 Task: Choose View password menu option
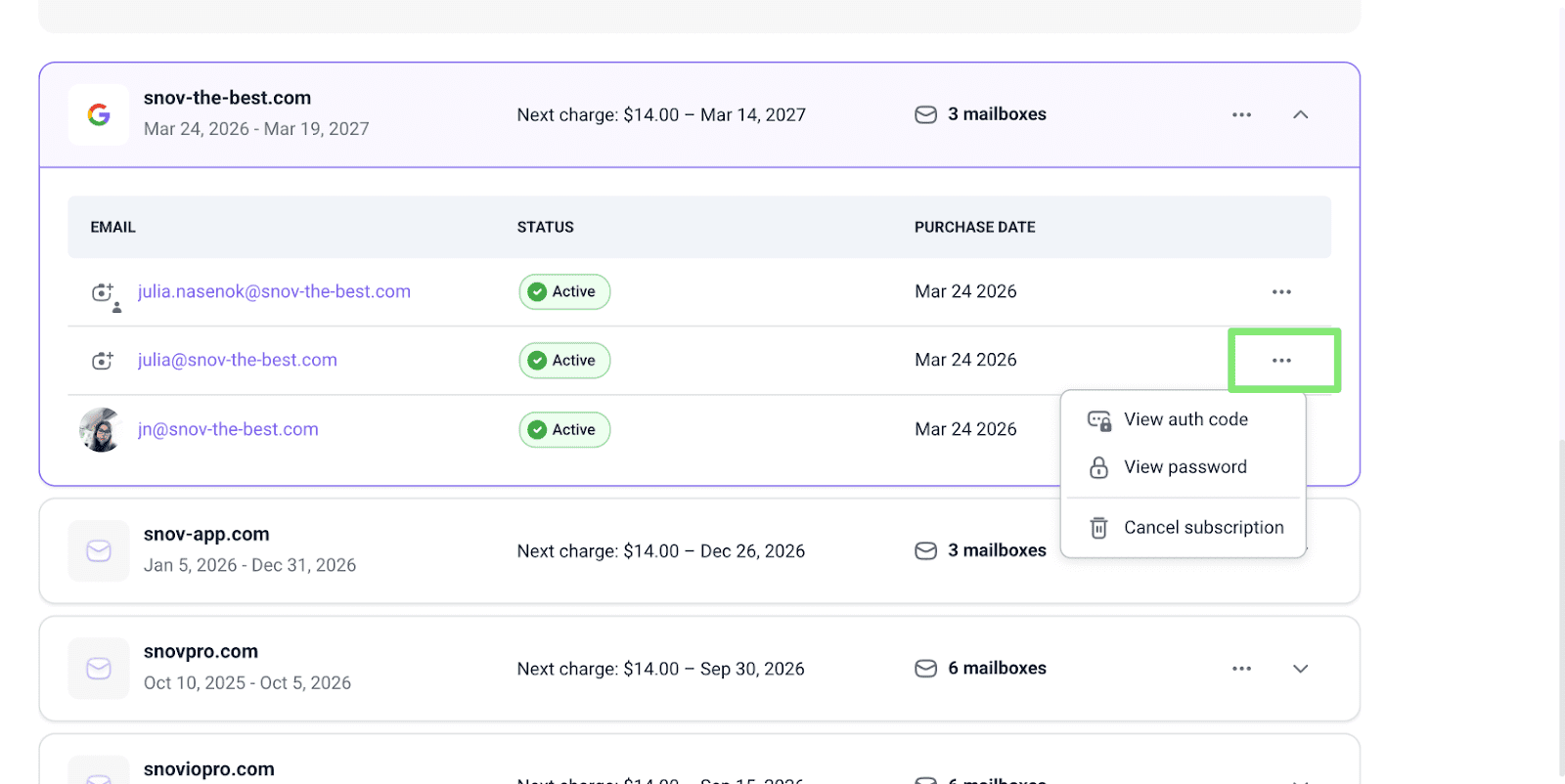(x=1185, y=467)
